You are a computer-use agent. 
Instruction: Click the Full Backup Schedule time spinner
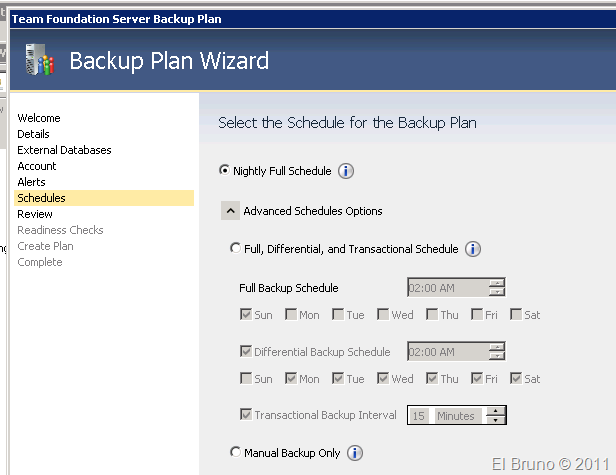point(497,288)
